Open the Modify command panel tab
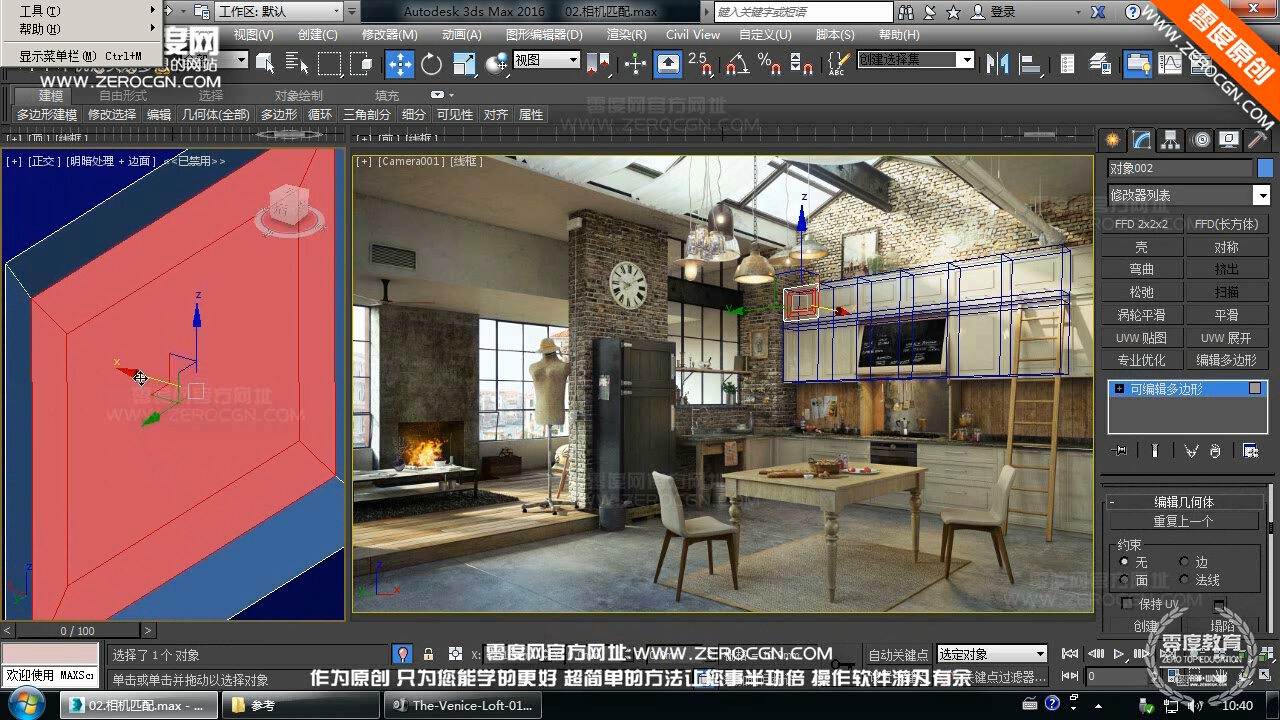Viewport: 1280px width, 720px height. click(1141, 140)
